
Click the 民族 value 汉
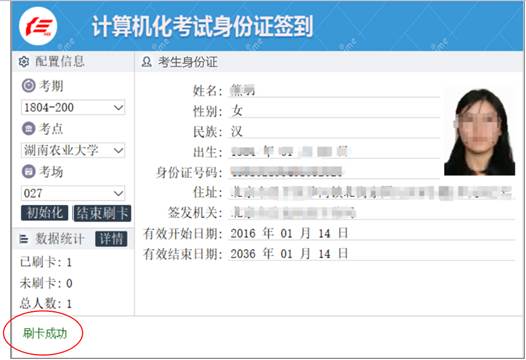236,132
